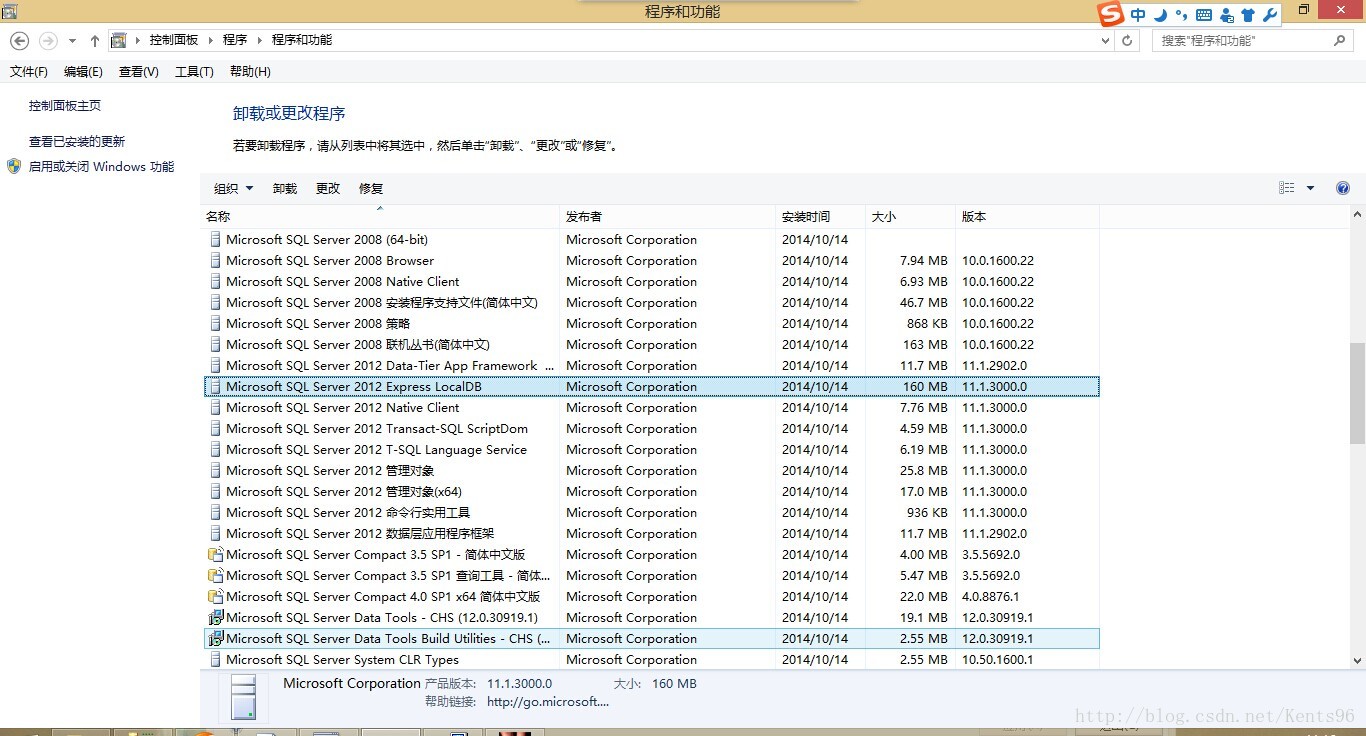Toggle Chinese/English mode 中 on Sogou bar

pos(1138,14)
